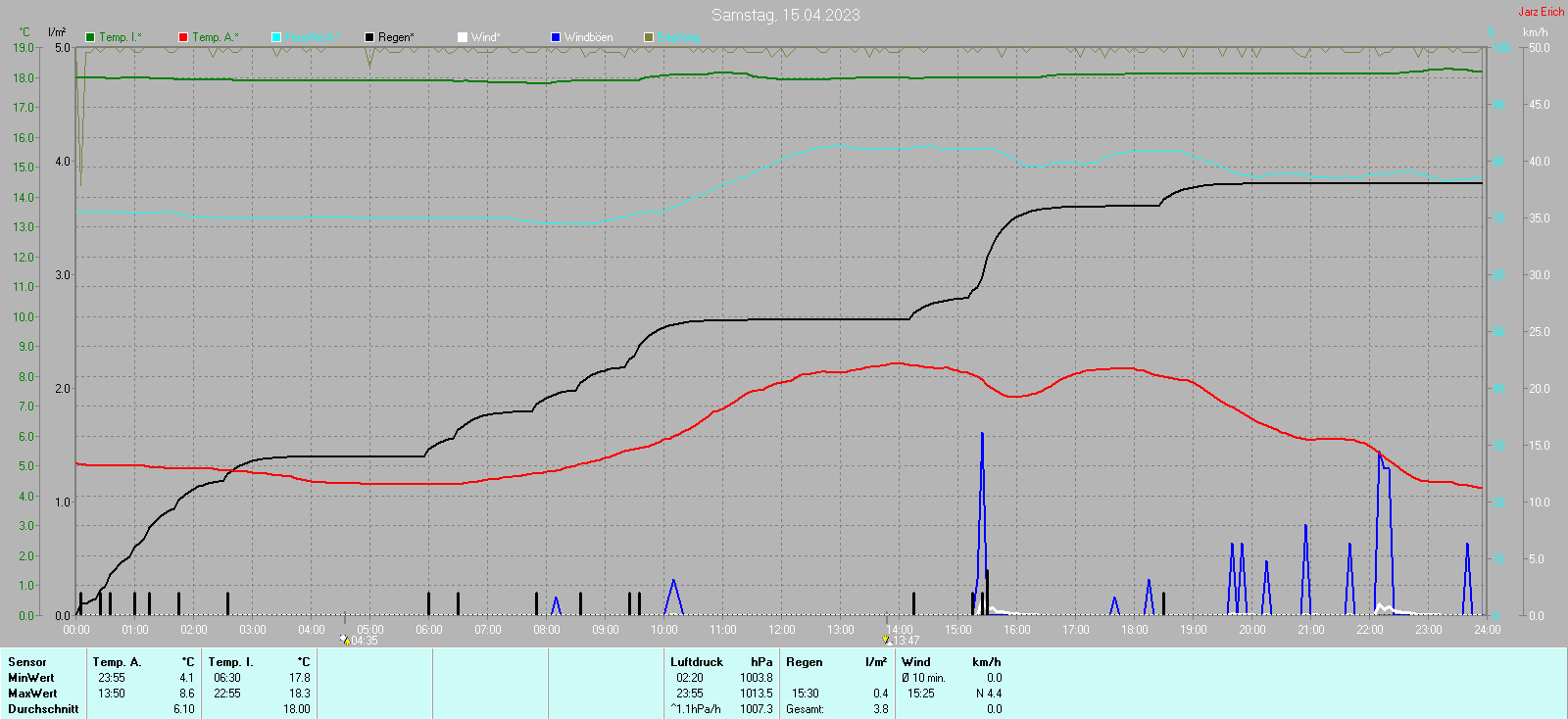Click the 'Gesamt:' rain label
Screen dimensions: 1568x719
806,709
